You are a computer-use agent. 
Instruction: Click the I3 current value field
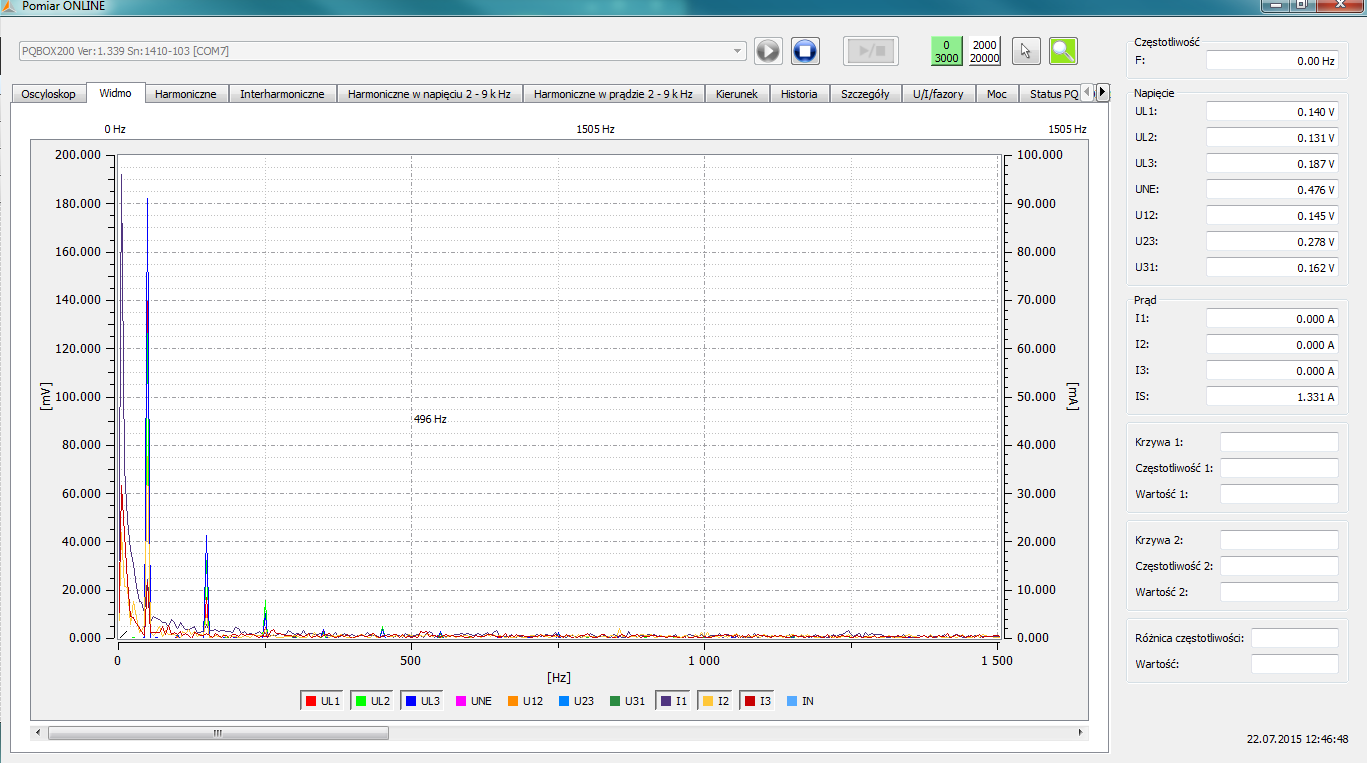point(1272,370)
